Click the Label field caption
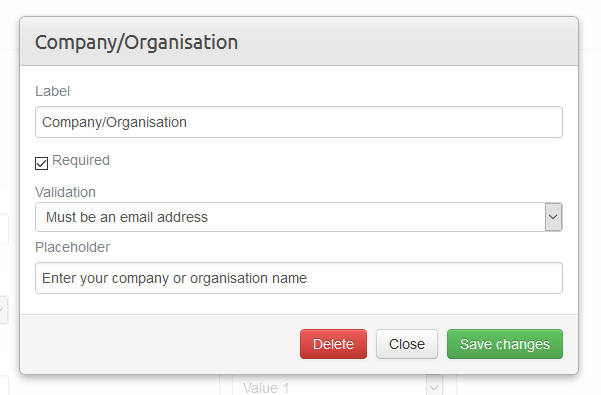601x395 pixels. 53,91
